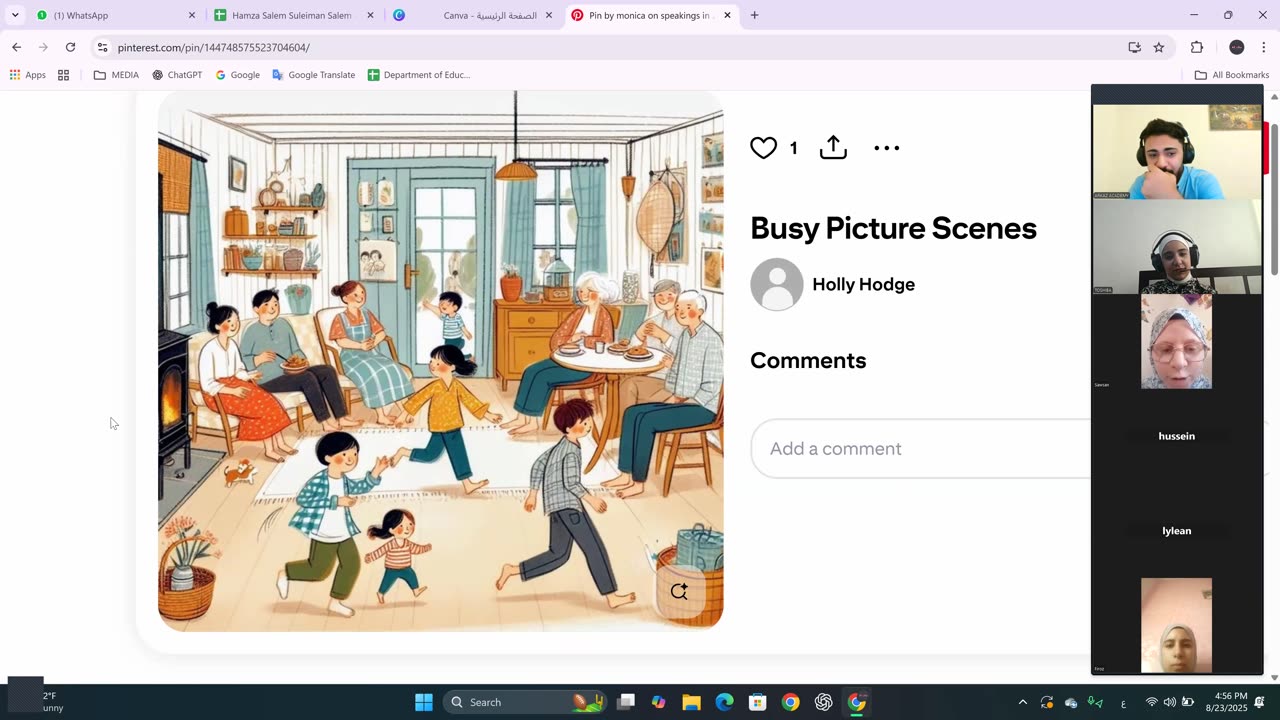Switch to the Canva tab
Screen dimensions: 1280x720
(470, 15)
